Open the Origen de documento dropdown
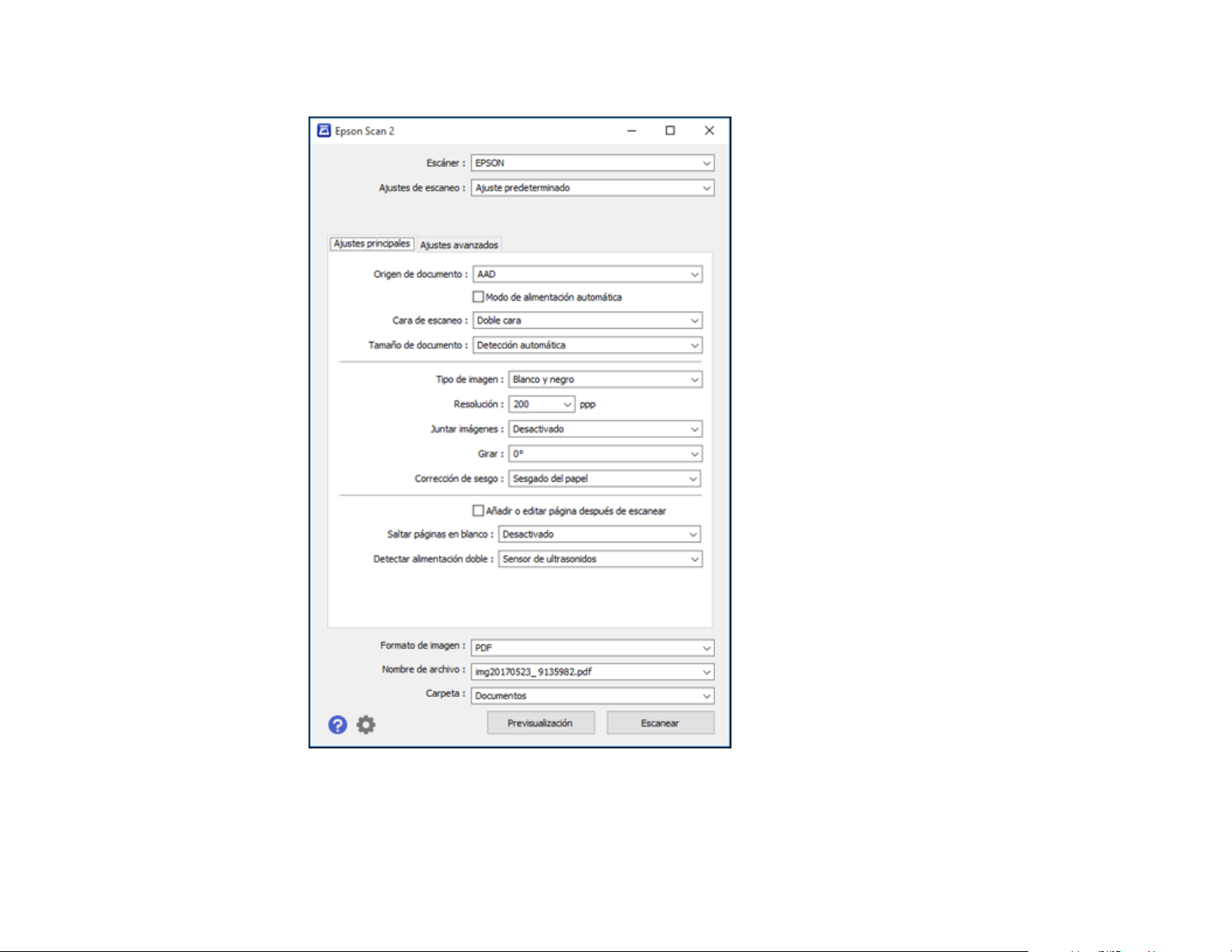The height and width of the screenshot is (952, 1232). [x=588, y=274]
